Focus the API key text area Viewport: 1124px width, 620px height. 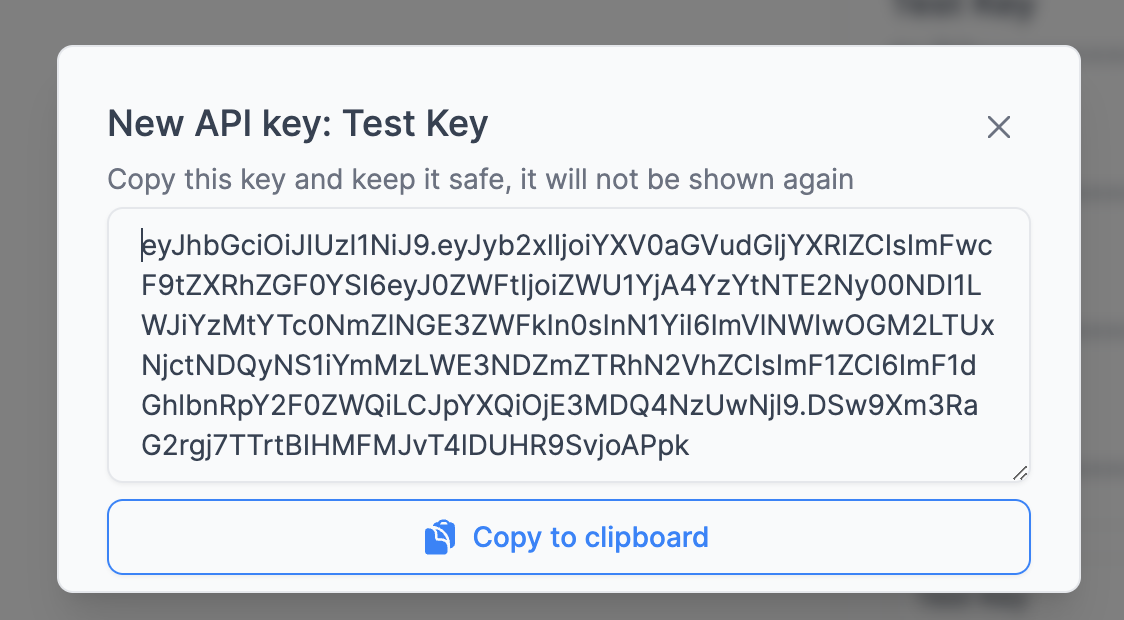pyautogui.click(x=568, y=345)
